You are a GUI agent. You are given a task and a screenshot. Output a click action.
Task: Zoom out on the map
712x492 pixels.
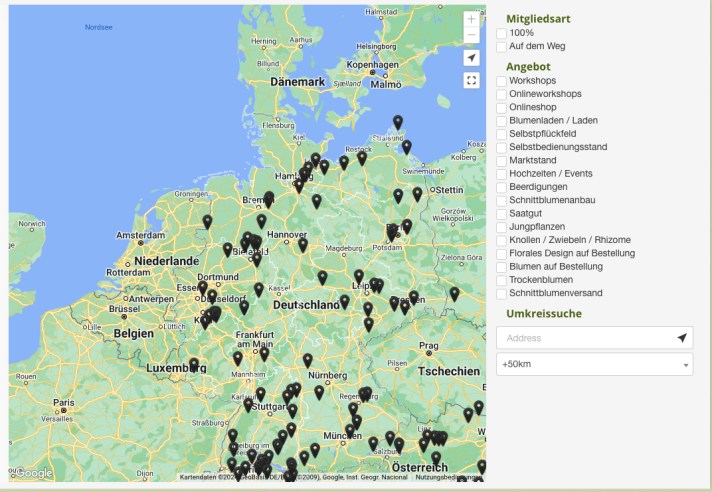(472, 37)
